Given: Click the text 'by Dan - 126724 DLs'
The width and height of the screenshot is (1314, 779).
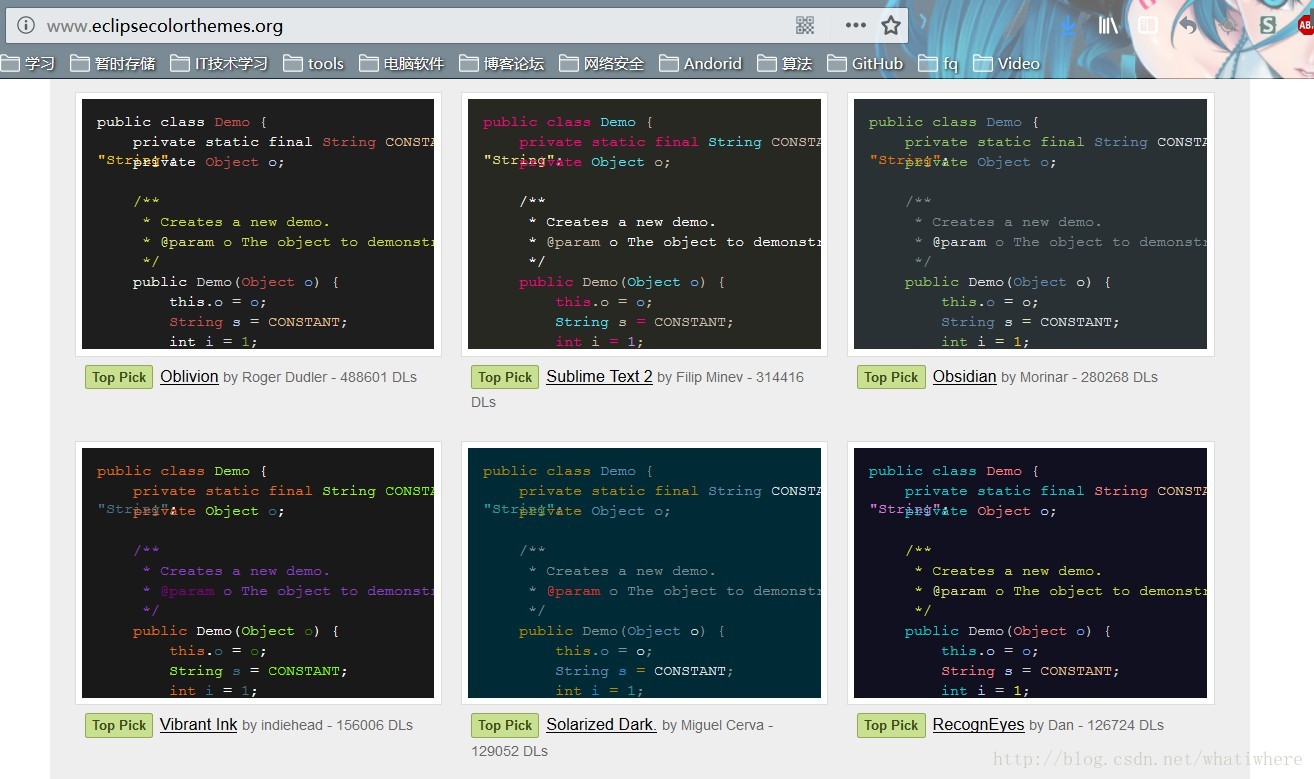Looking at the screenshot, I should click(1096, 725).
